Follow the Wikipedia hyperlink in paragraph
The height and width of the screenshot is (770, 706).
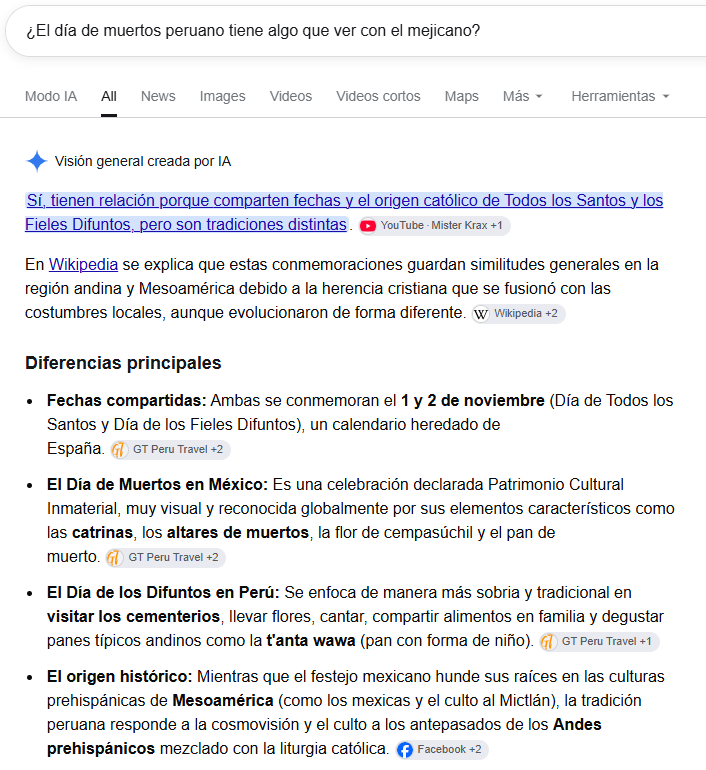coord(83,265)
